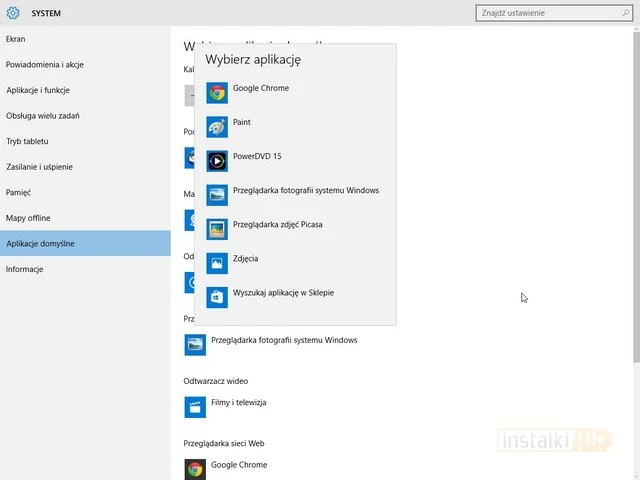Pick the PowerDVD 15 icon
Image resolution: width=640 pixels, height=480 pixels.
click(x=217, y=161)
